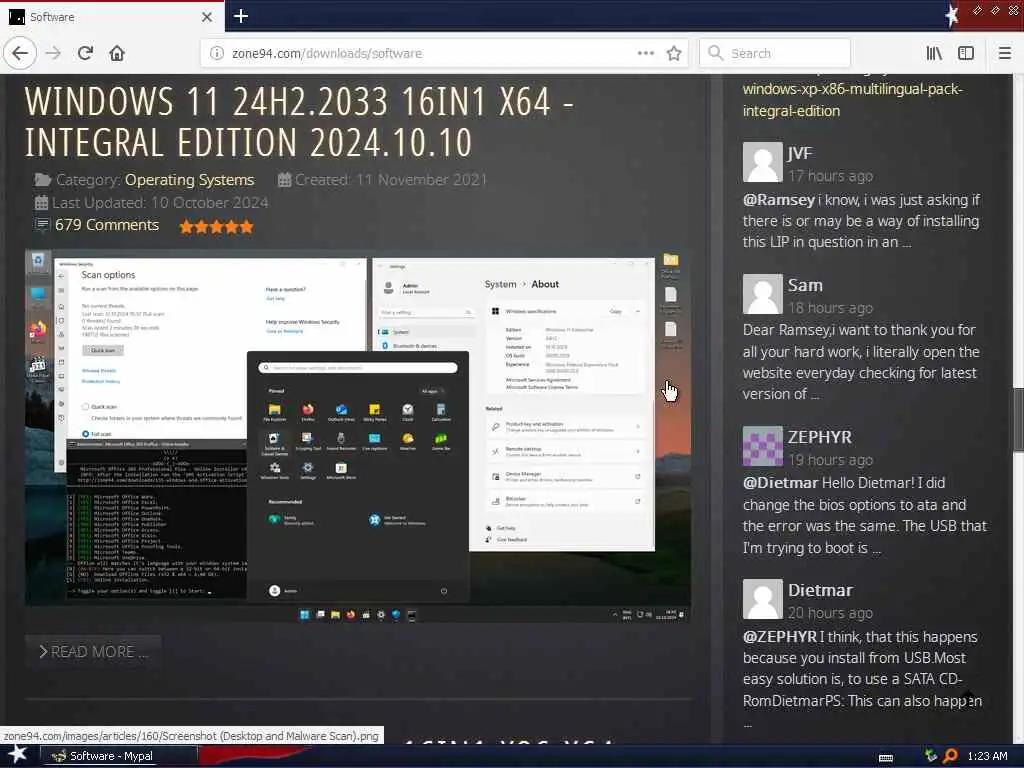Click the JVF commenter name
This screenshot has height=768, width=1024.
point(800,153)
